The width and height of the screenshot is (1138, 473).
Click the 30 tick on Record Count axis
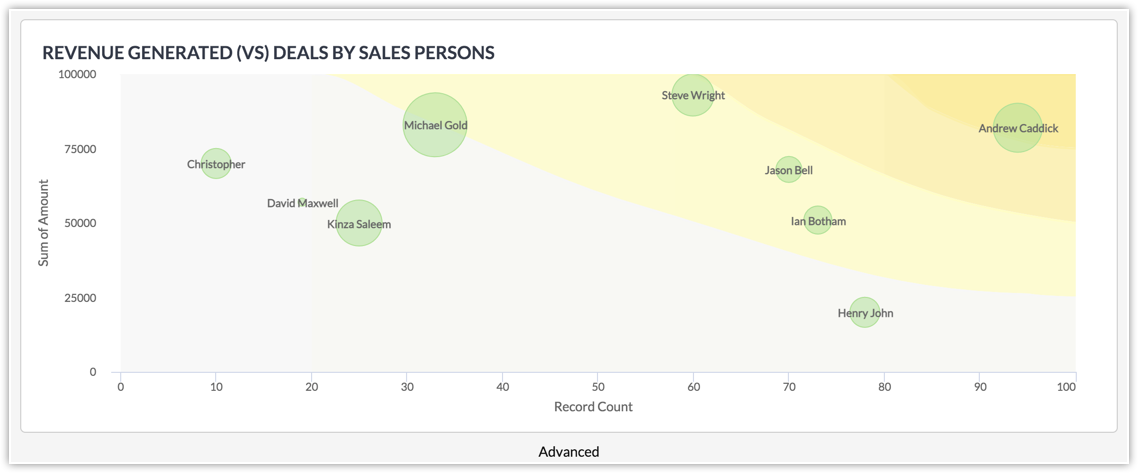(x=406, y=386)
